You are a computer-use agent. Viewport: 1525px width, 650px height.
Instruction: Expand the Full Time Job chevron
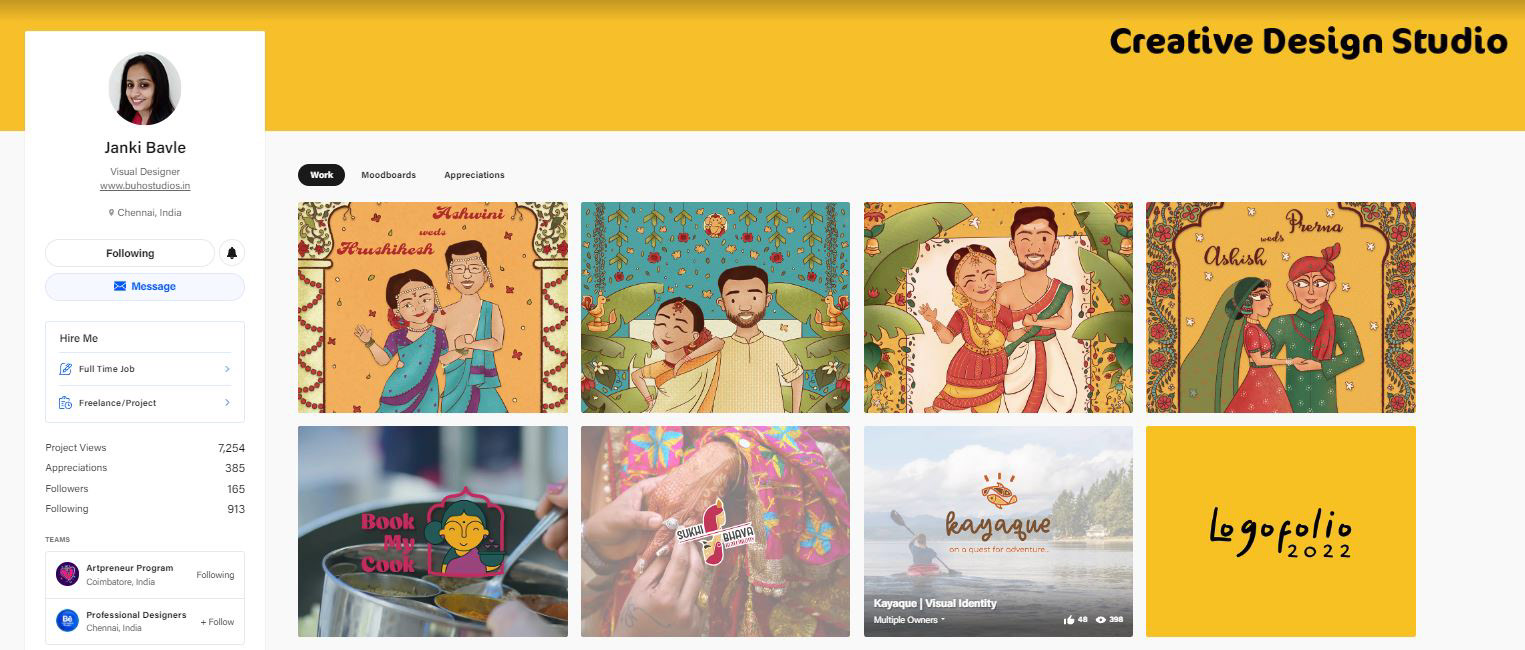(227, 369)
